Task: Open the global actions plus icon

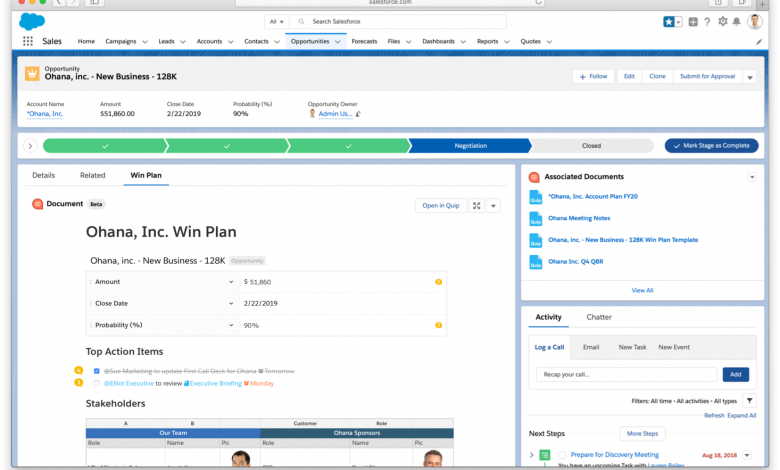Action: pos(693,22)
